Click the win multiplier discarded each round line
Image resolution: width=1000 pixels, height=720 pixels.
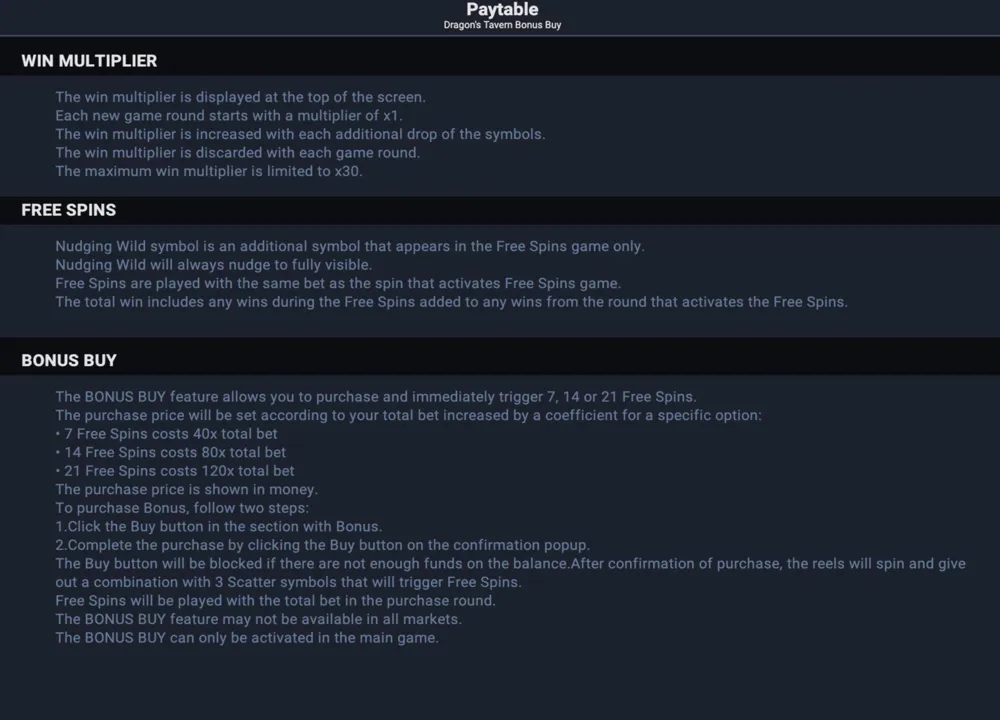237,153
